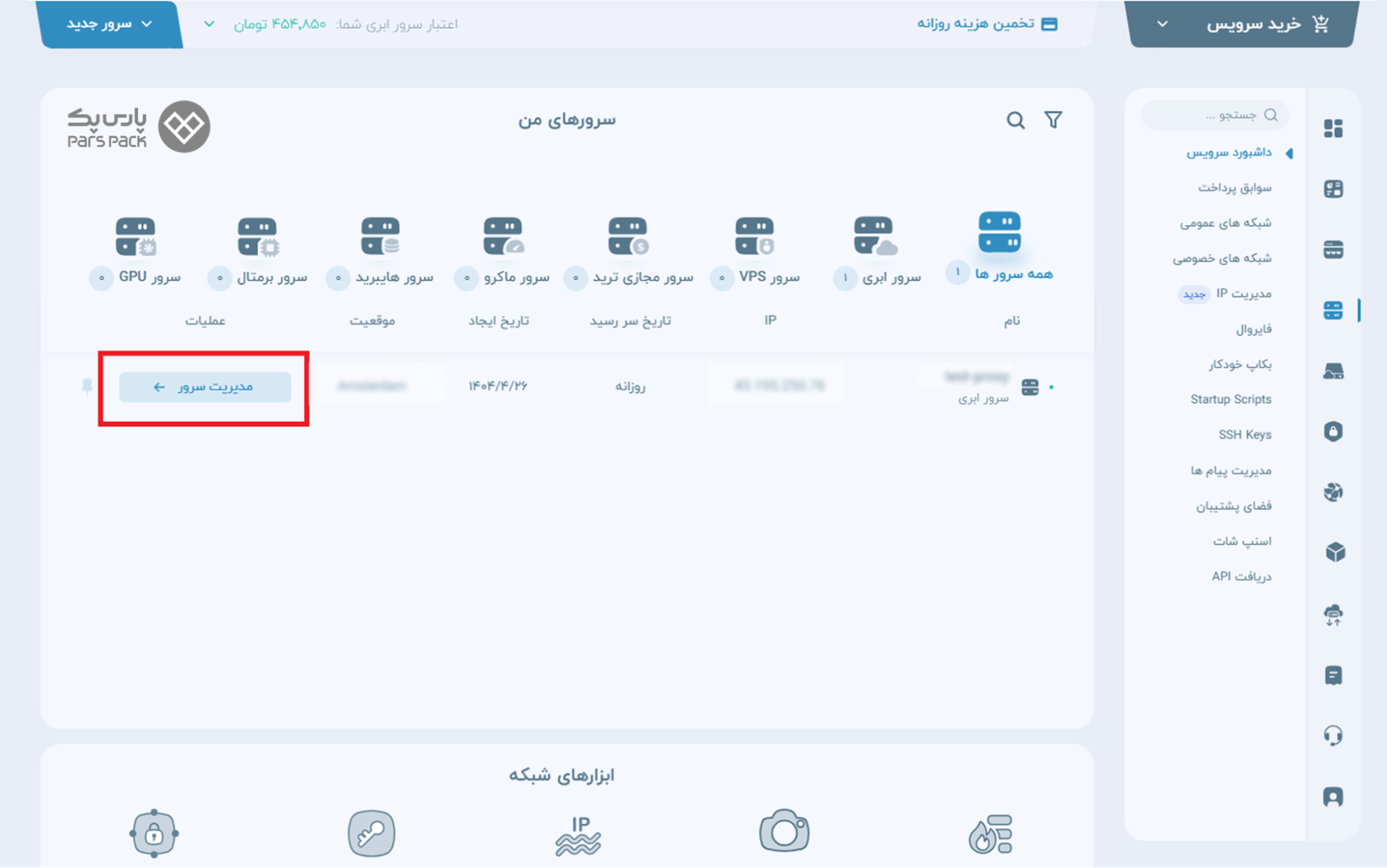Click the نام column header
The height and width of the screenshot is (868, 1387).
coord(1012,321)
